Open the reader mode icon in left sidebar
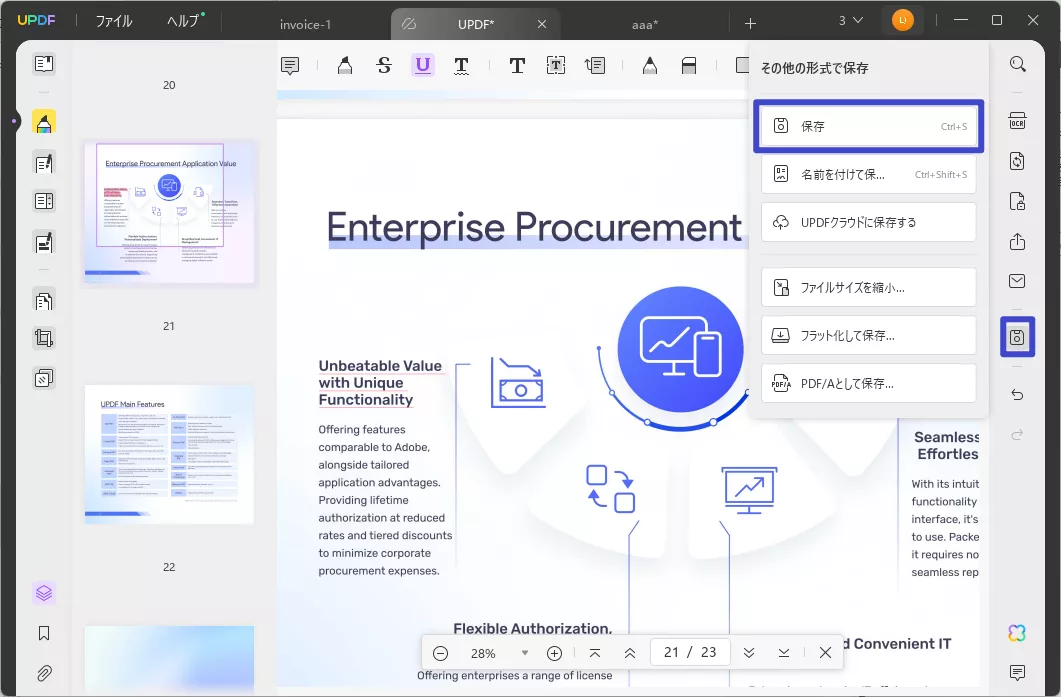Screen dimensions: 1061x697 click(x=44, y=64)
